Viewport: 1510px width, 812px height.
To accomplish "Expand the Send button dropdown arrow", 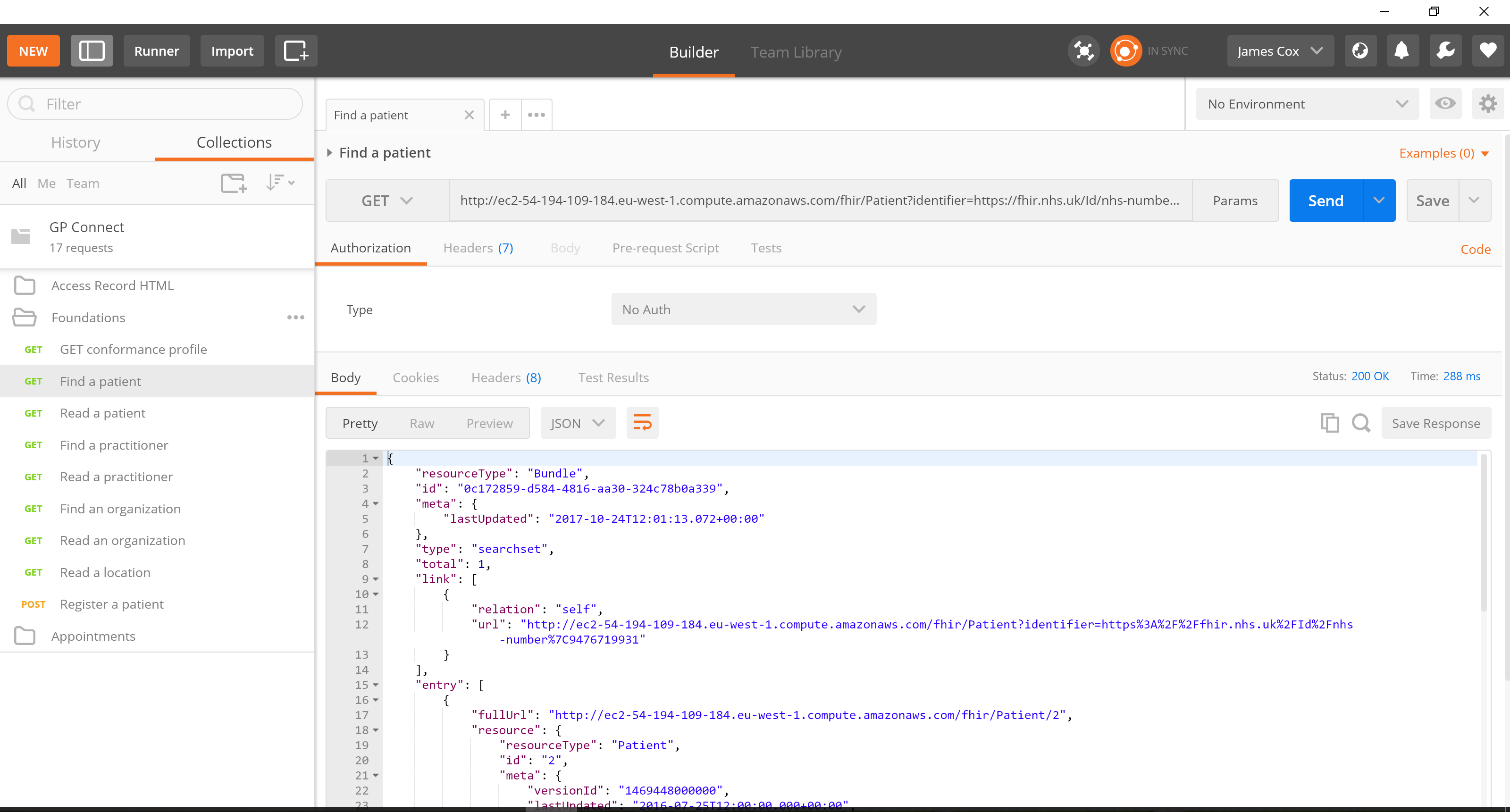I will point(1379,201).
